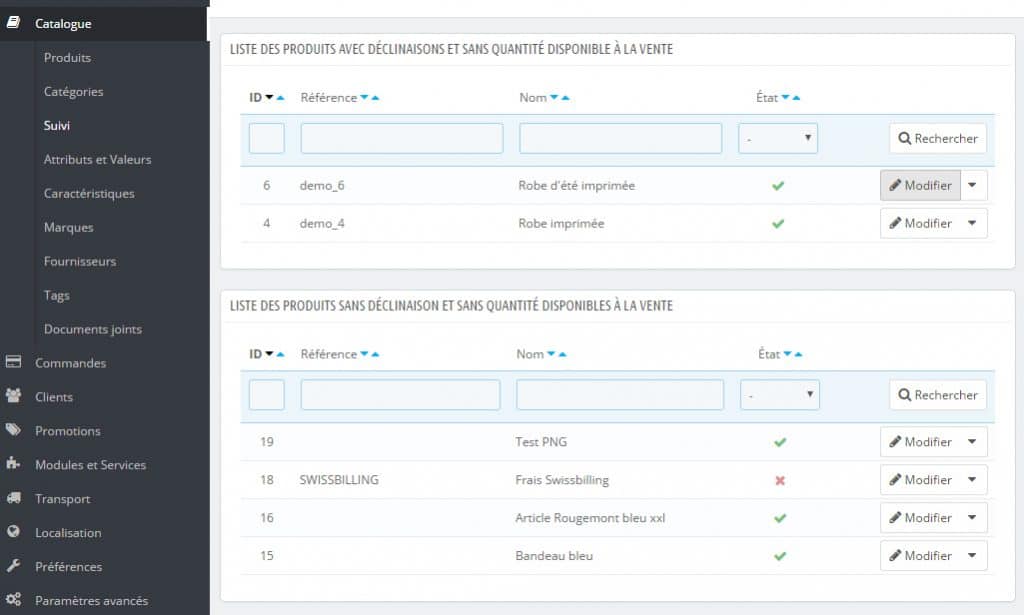Sort second table État ascending arrow

coord(798,355)
